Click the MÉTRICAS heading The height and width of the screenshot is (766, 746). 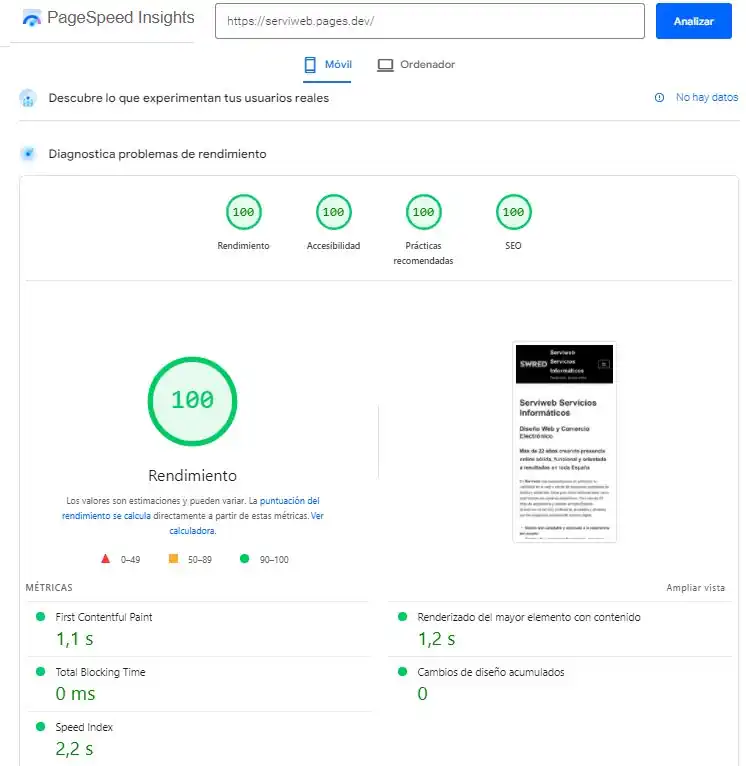[x=49, y=588]
